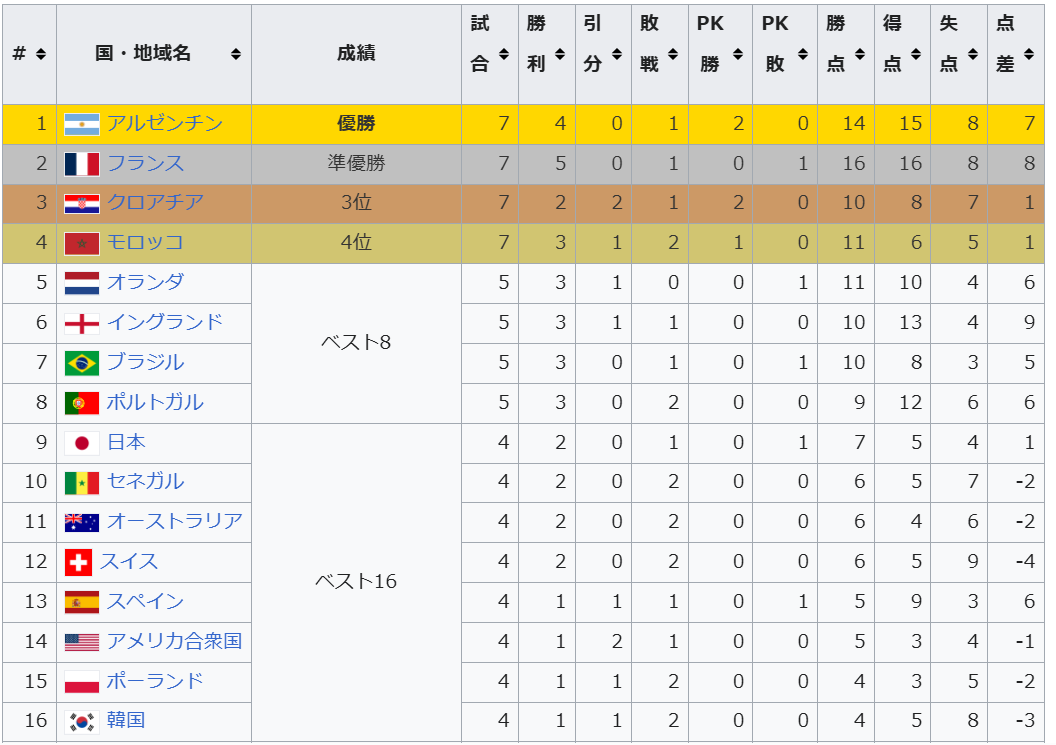Click the Argentina flag icon
This screenshot has height=745, width=1056.
pos(81,124)
